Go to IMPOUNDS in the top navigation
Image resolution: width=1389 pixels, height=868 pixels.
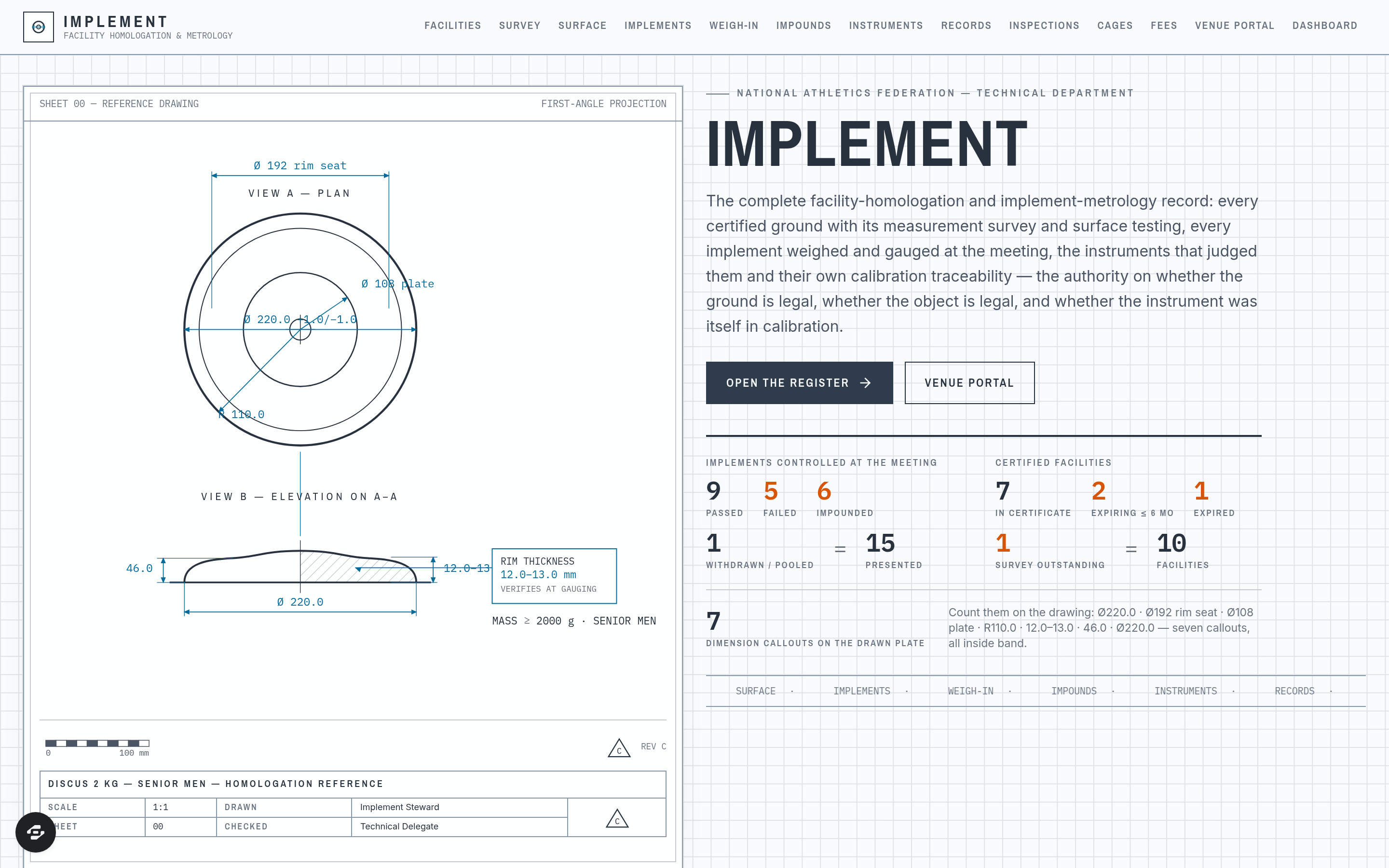pos(803,26)
